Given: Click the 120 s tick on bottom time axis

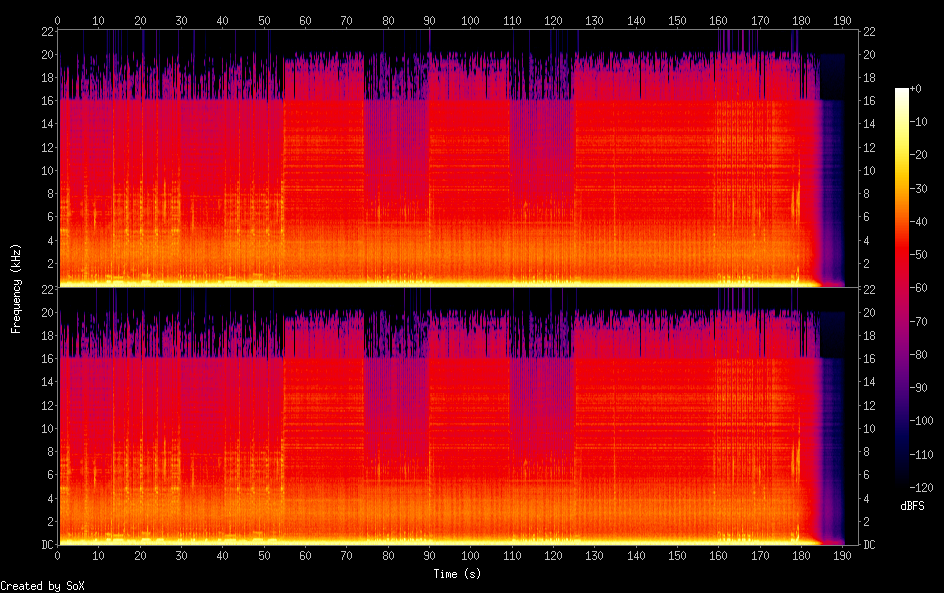Looking at the screenshot, I should point(552,554).
